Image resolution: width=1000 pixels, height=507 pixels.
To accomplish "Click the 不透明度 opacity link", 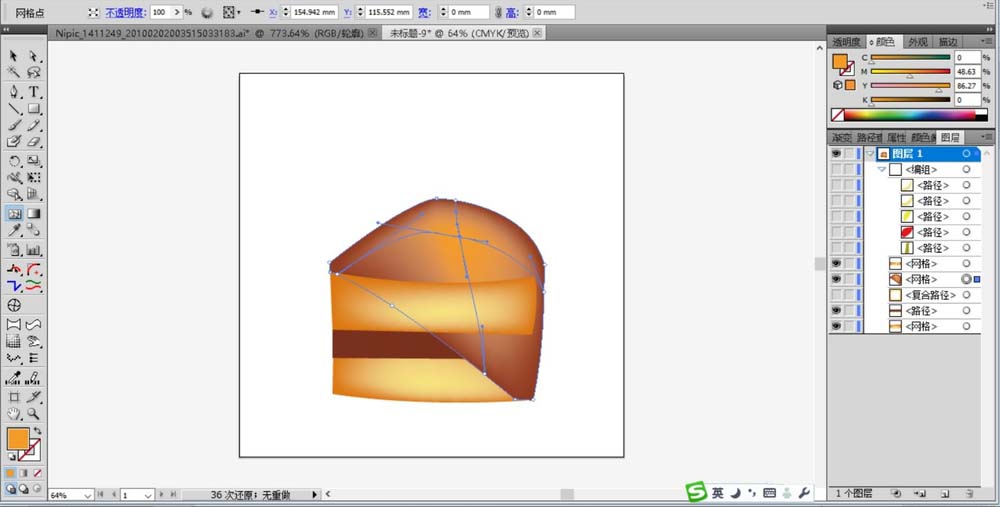I will point(125,13).
